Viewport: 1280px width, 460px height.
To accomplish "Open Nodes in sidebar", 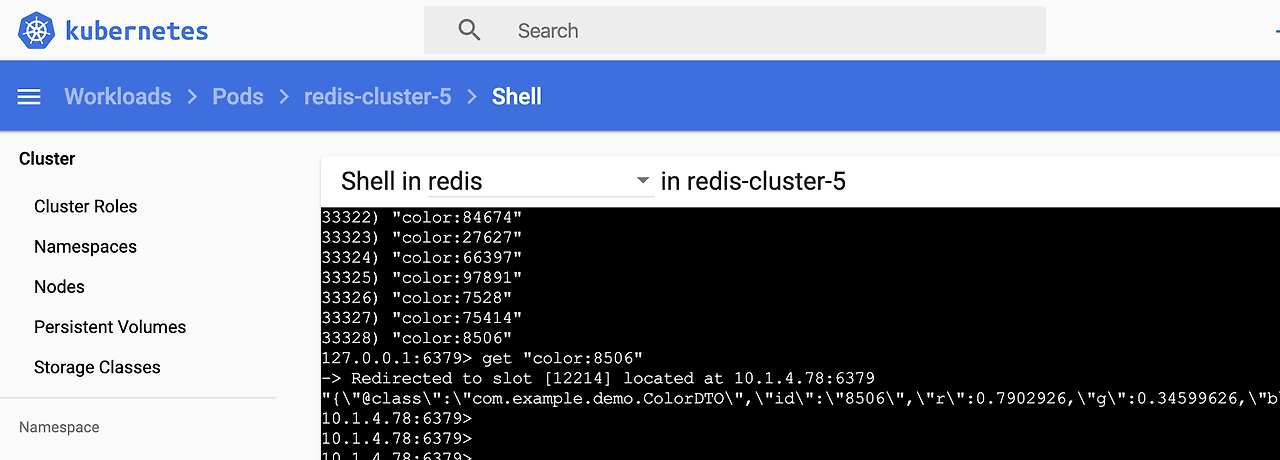I will click(x=59, y=287).
